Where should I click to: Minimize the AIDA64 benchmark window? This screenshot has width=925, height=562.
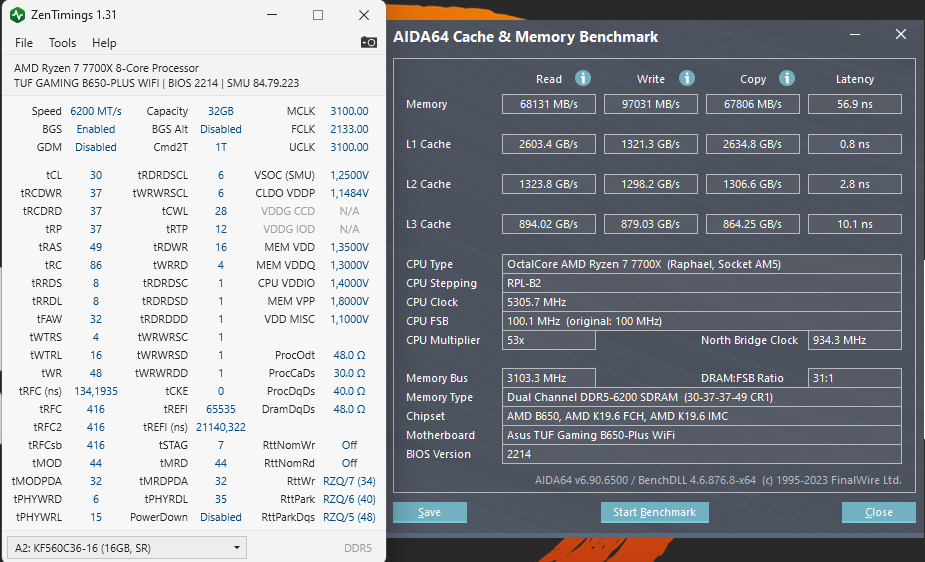tap(855, 35)
